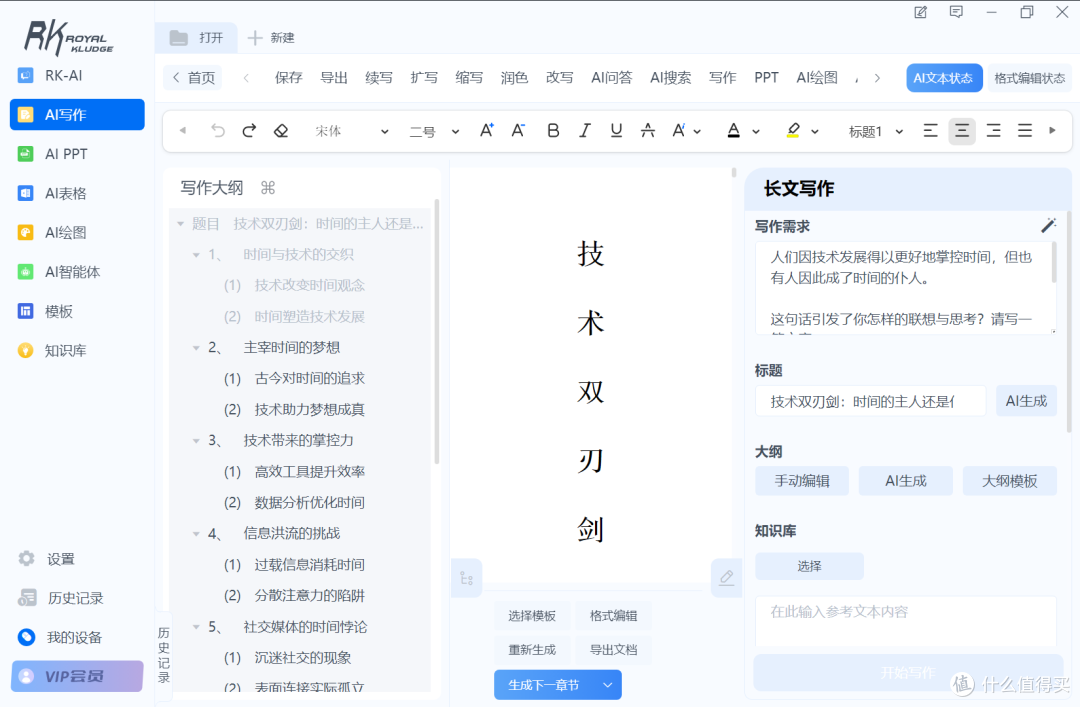Screen dimensions: 1080x707
Task: Click the pencil edit icon beside document
Action: [x=726, y=577]
